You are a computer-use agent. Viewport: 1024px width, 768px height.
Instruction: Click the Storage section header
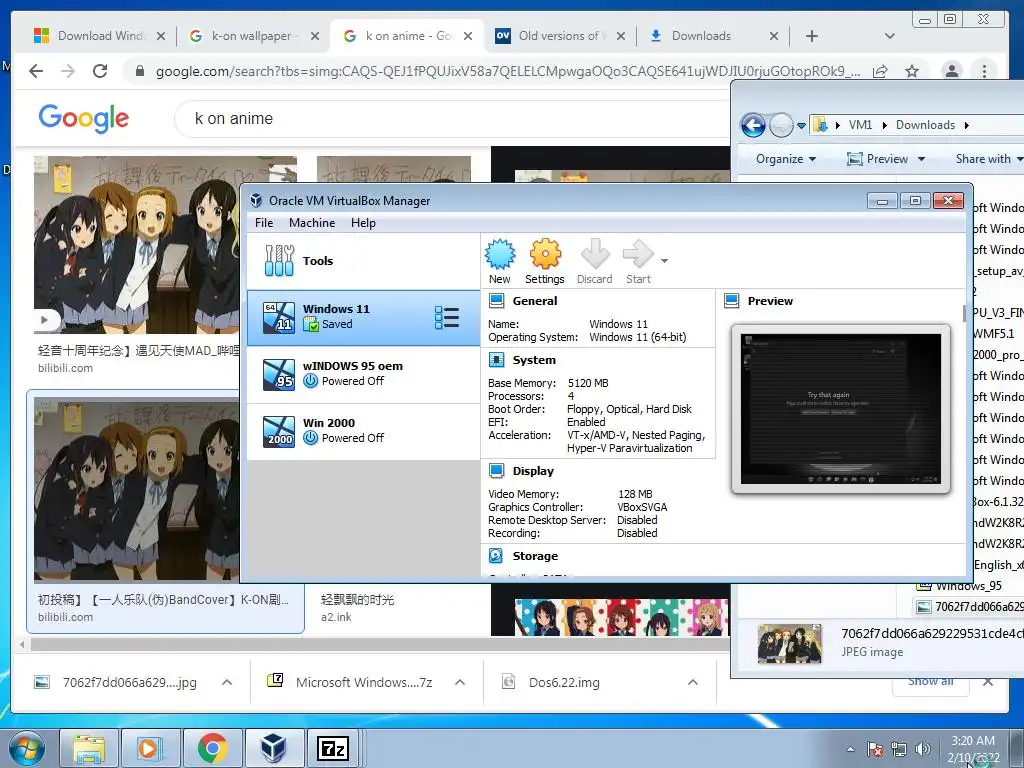[535, 556]
